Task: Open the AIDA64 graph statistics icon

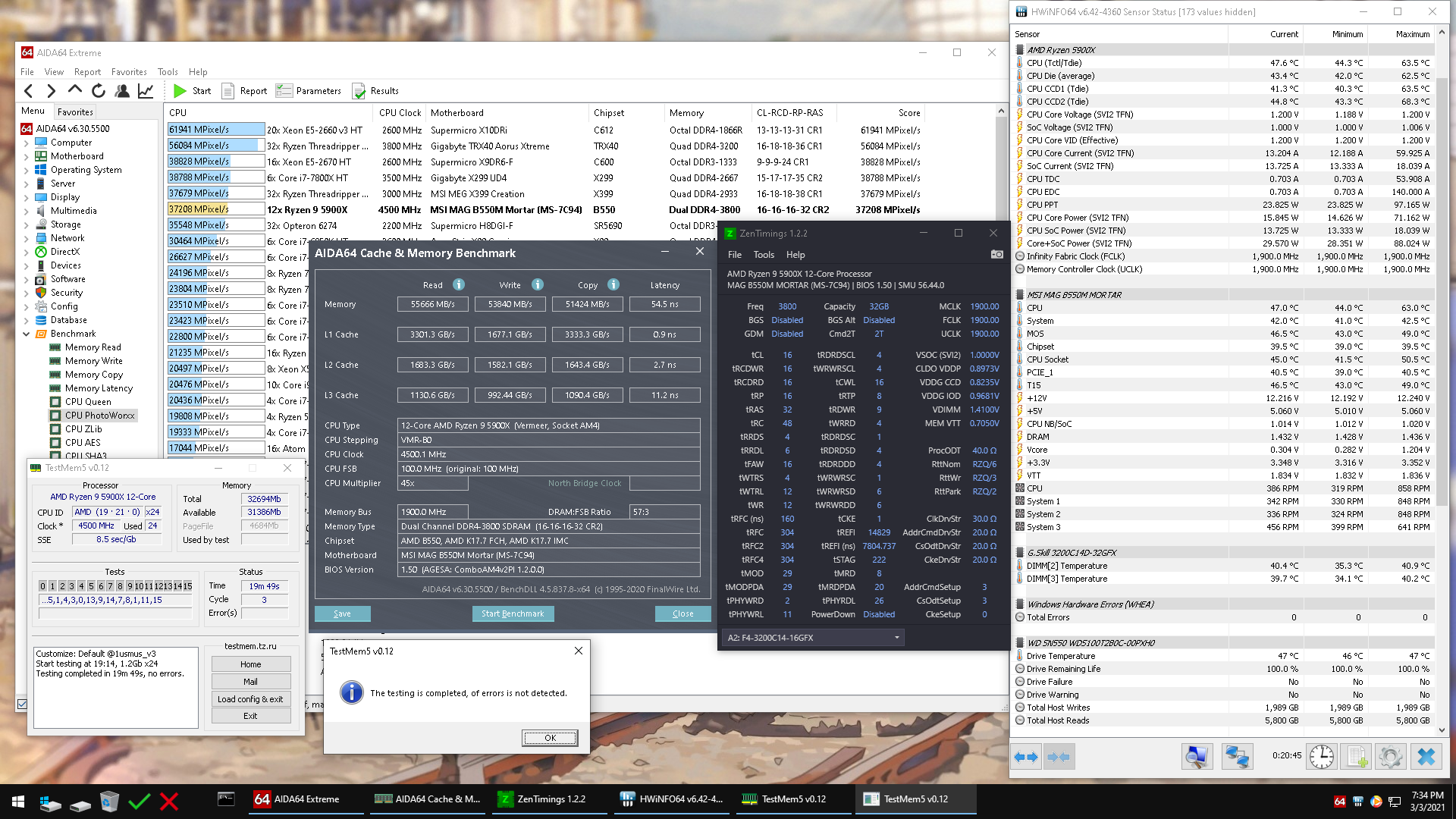Action: click(x=145, y=91)
